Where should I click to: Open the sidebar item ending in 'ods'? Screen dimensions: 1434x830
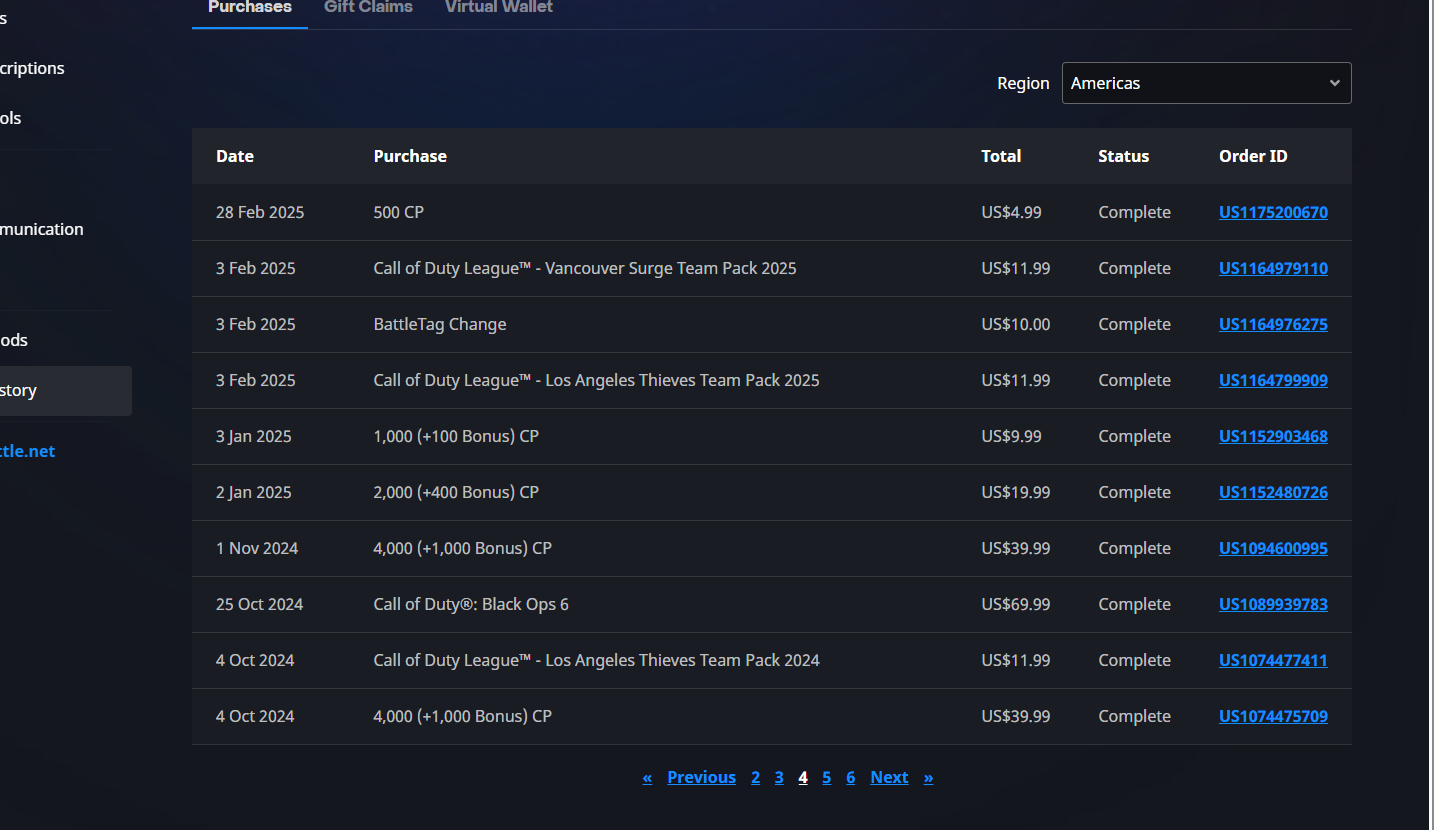click(x=14, y=340)
